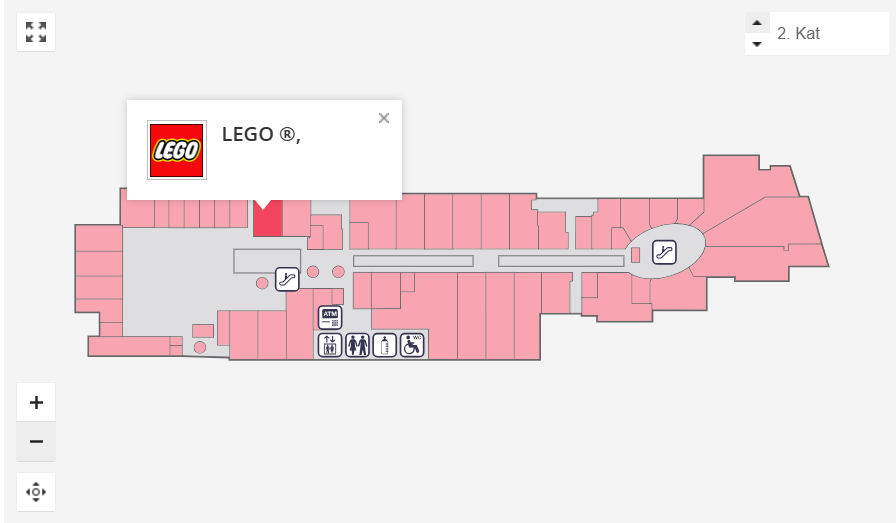
Task: Select the highlighted red LEGO store unit
Action: pyautogui.click(x=266, y=220)
